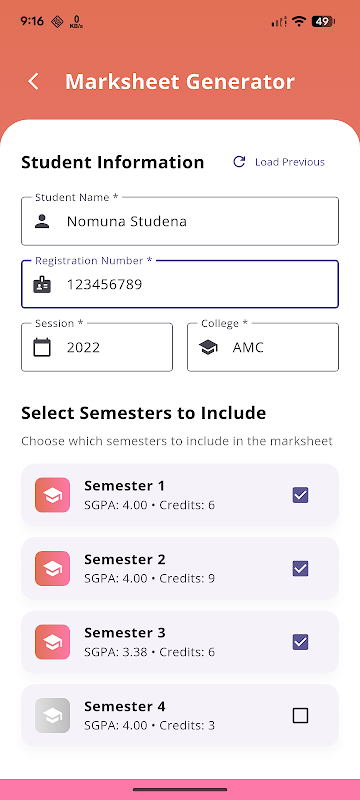This screenshot has width=360, height=800.
Task: Disable the Semester 3 checkbox
Action: tap(300, 642)
